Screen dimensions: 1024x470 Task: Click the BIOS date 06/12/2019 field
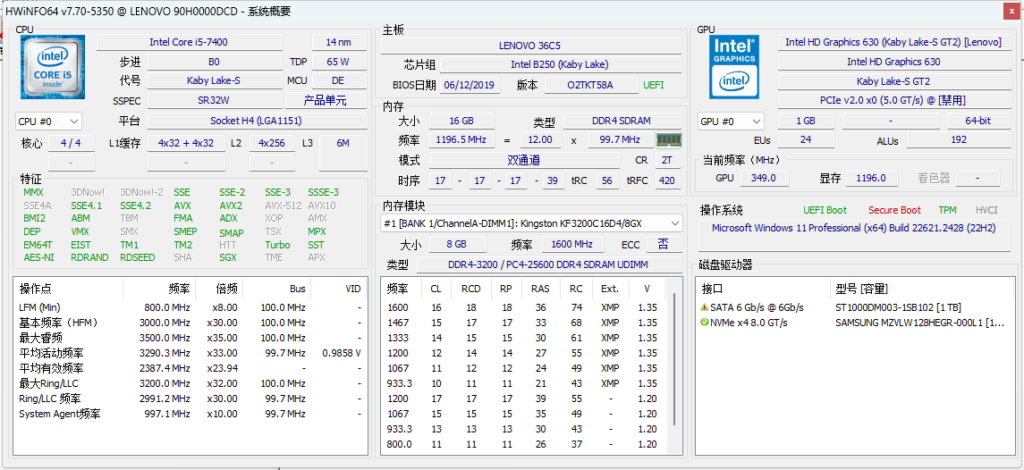[x=470, y=85]
